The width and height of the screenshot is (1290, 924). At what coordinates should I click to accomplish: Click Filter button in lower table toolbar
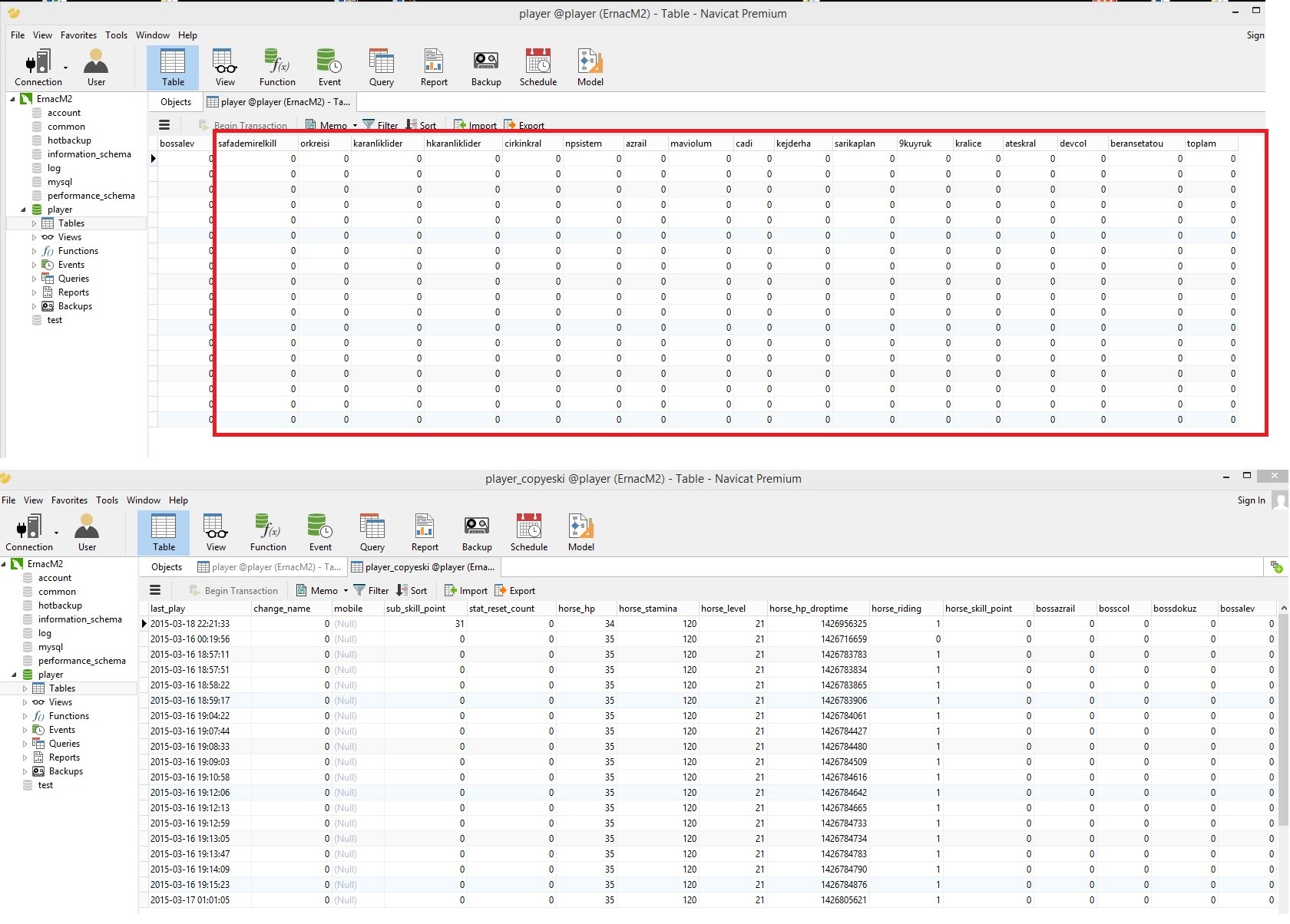coord(371,590)
